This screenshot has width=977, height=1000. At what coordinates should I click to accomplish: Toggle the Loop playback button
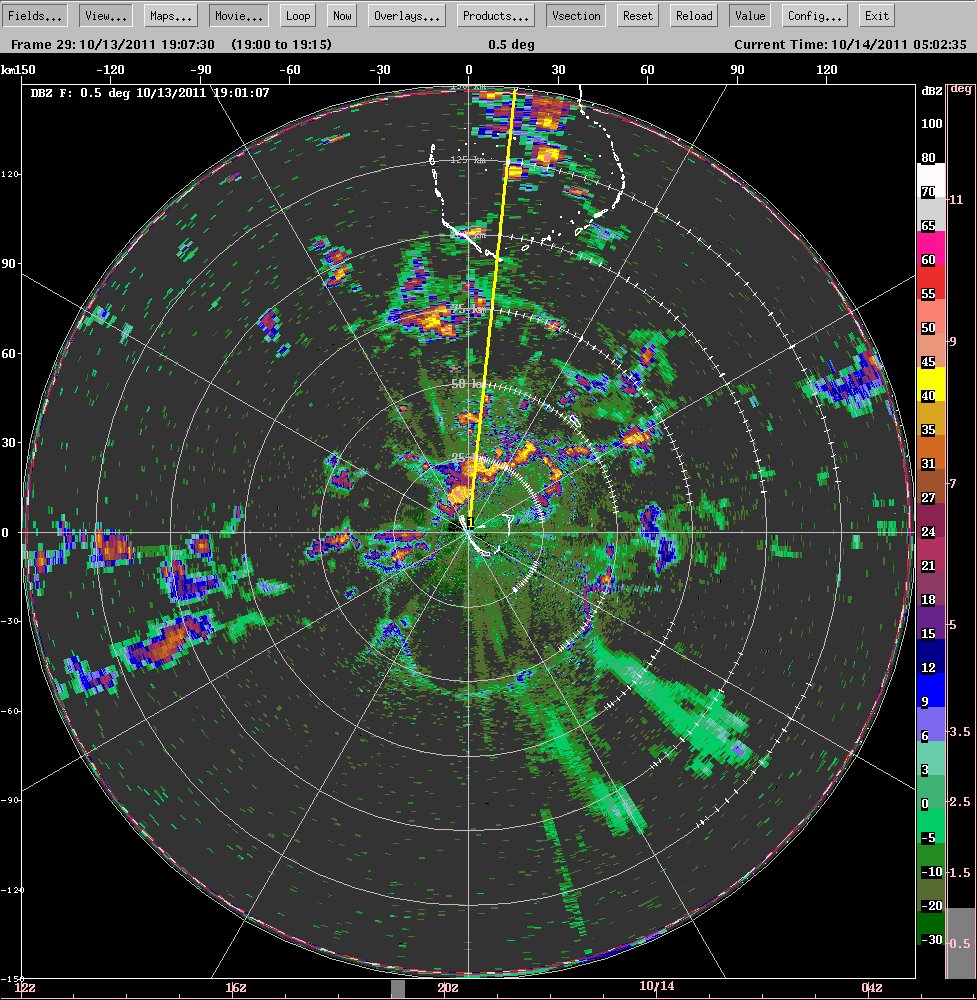point(298,16)
